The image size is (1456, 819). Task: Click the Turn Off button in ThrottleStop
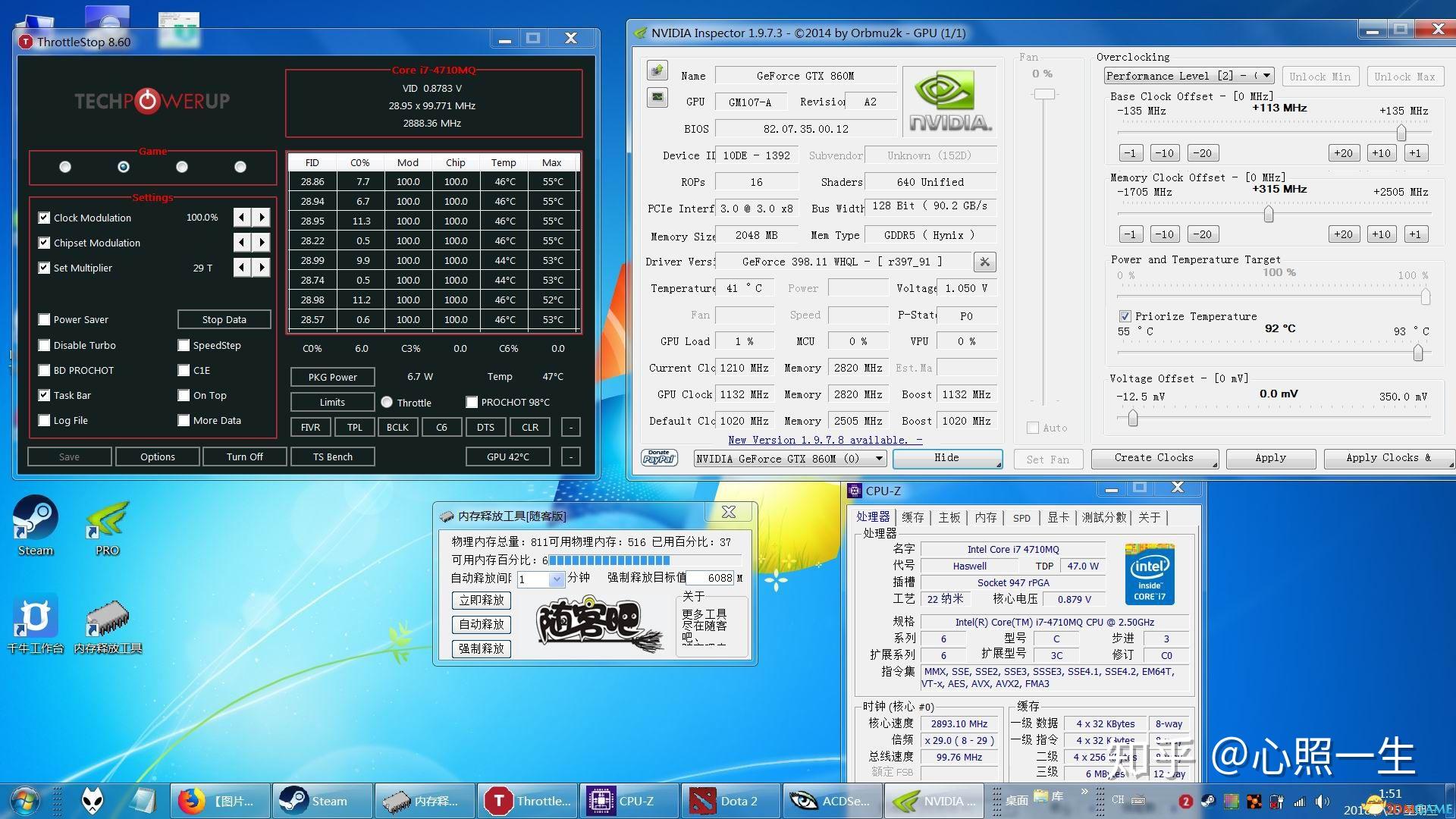[244, 457]
